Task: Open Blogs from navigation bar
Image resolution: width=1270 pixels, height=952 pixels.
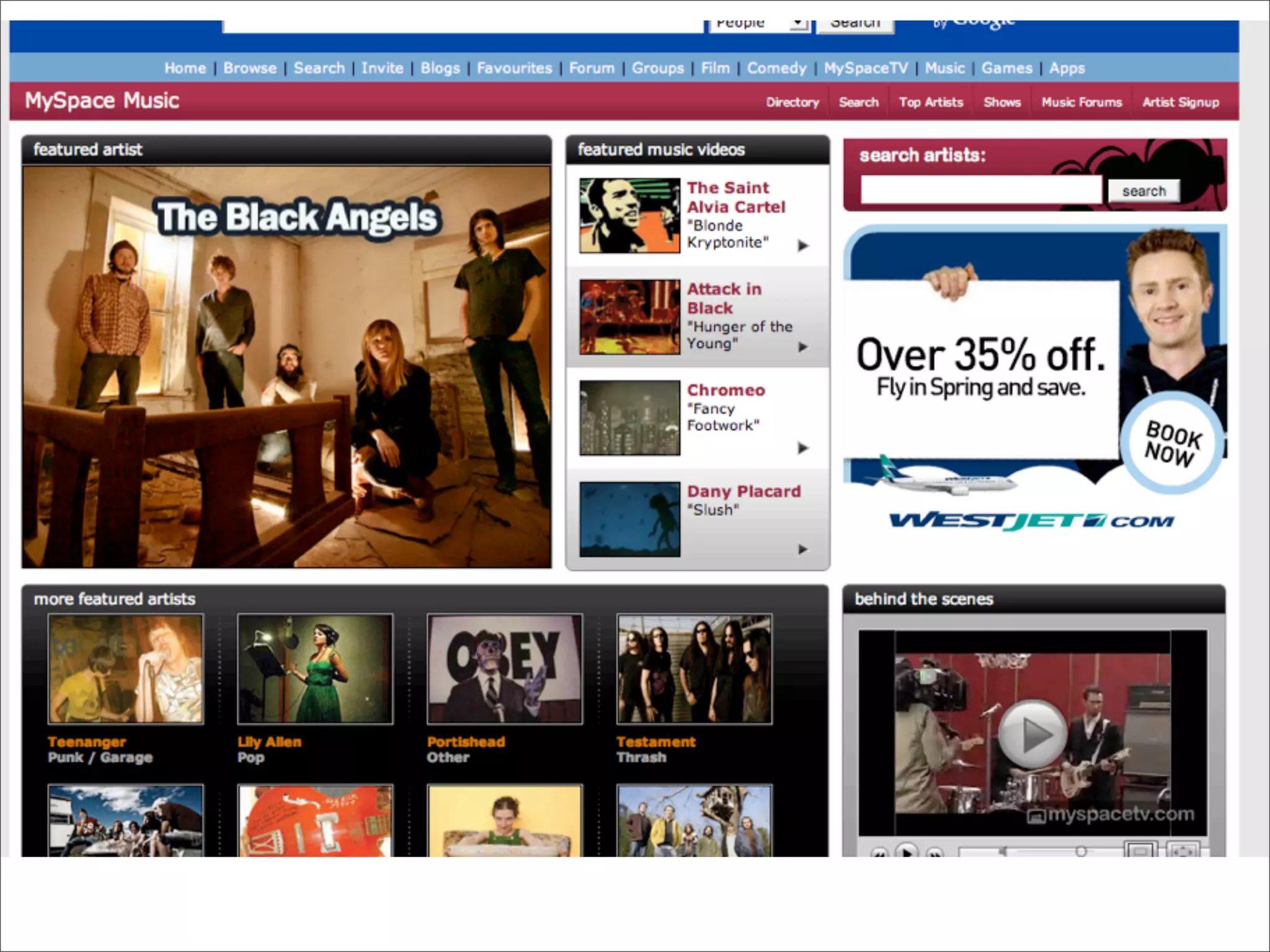Action: pyautogui.click(x=440, y=68)
